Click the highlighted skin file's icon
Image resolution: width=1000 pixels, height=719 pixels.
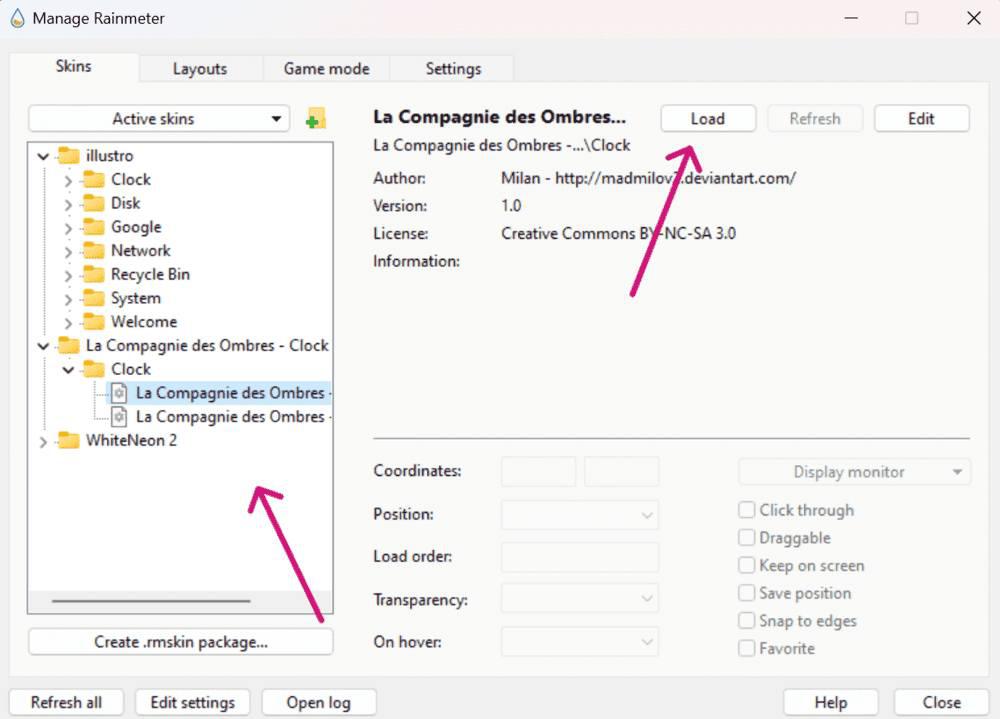tap(119, 393)
